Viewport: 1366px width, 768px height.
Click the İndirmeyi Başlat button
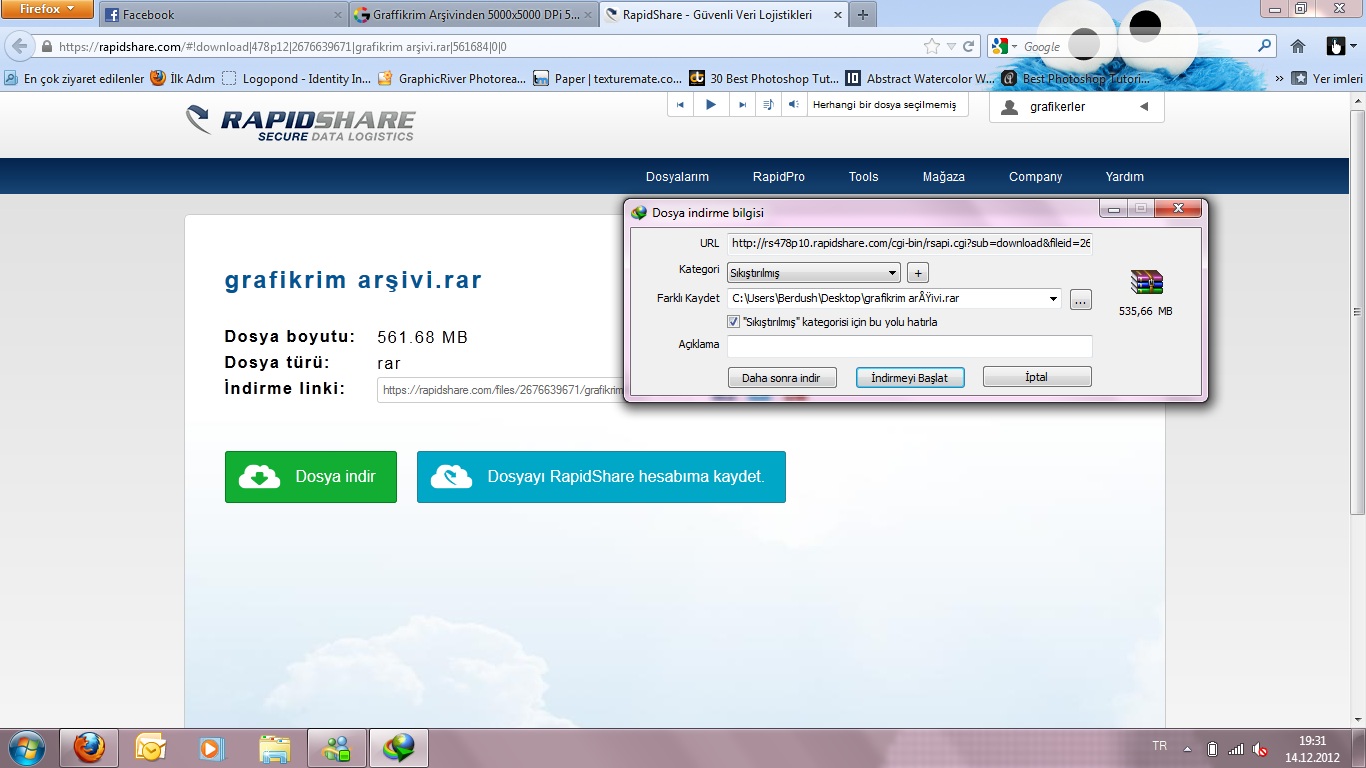(910, 378)
